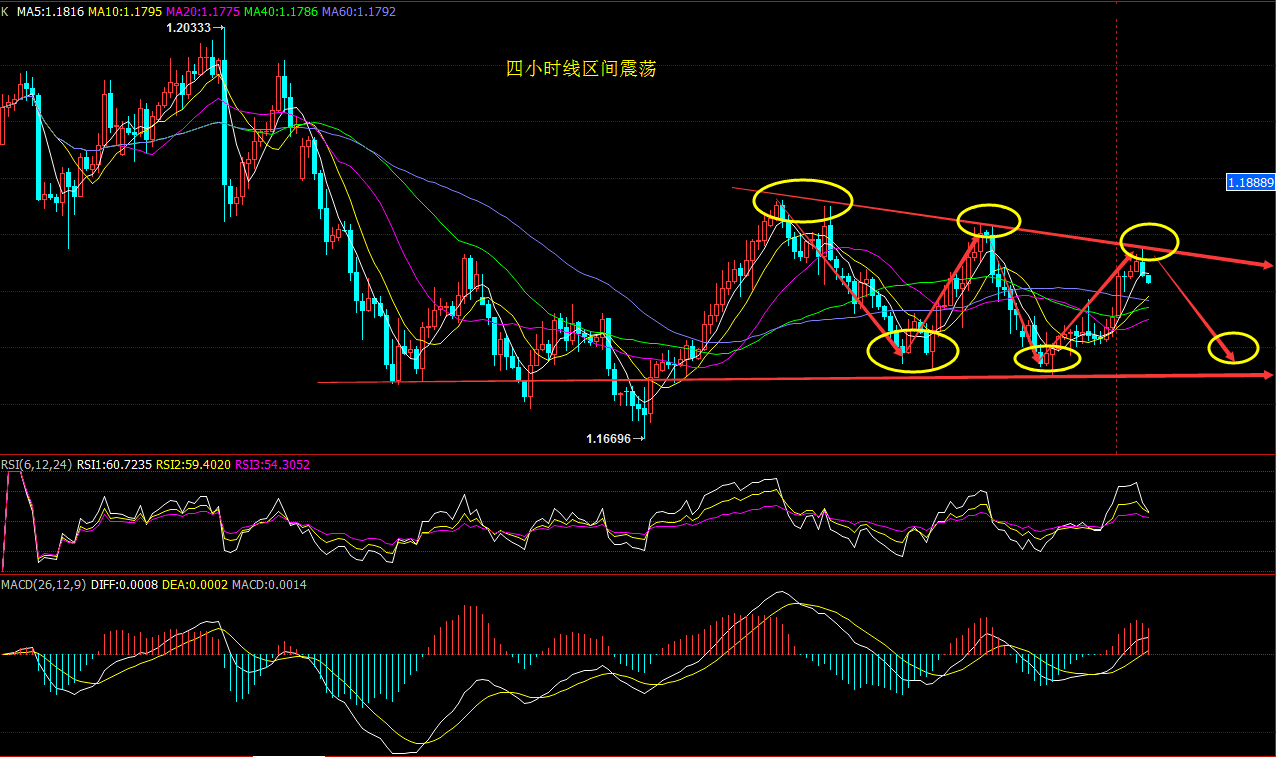The image size is (1276, 757).
Task: Click the MA60:1.1792 moving average label
Action: tap(358, 12)
